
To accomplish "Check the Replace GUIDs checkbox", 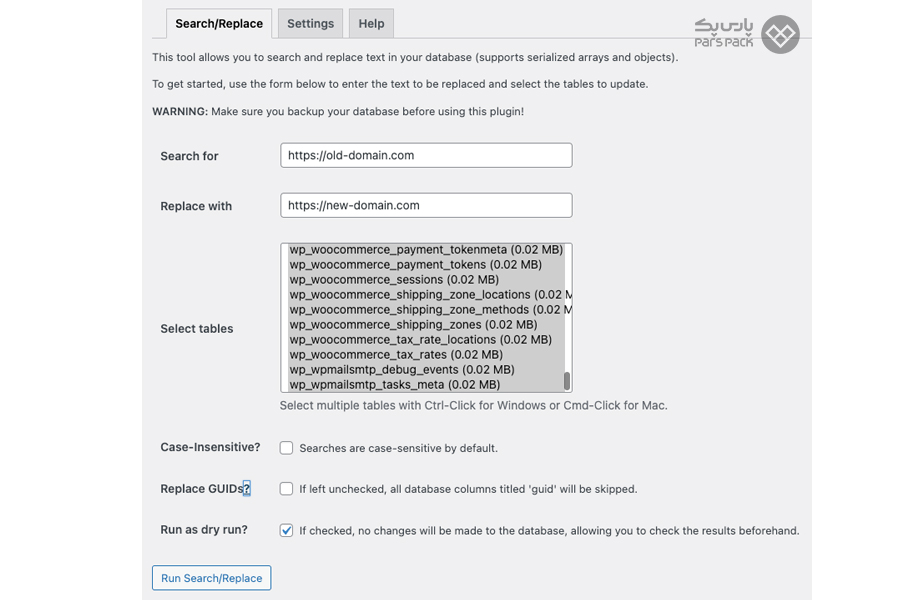I will tap(286, 489).
